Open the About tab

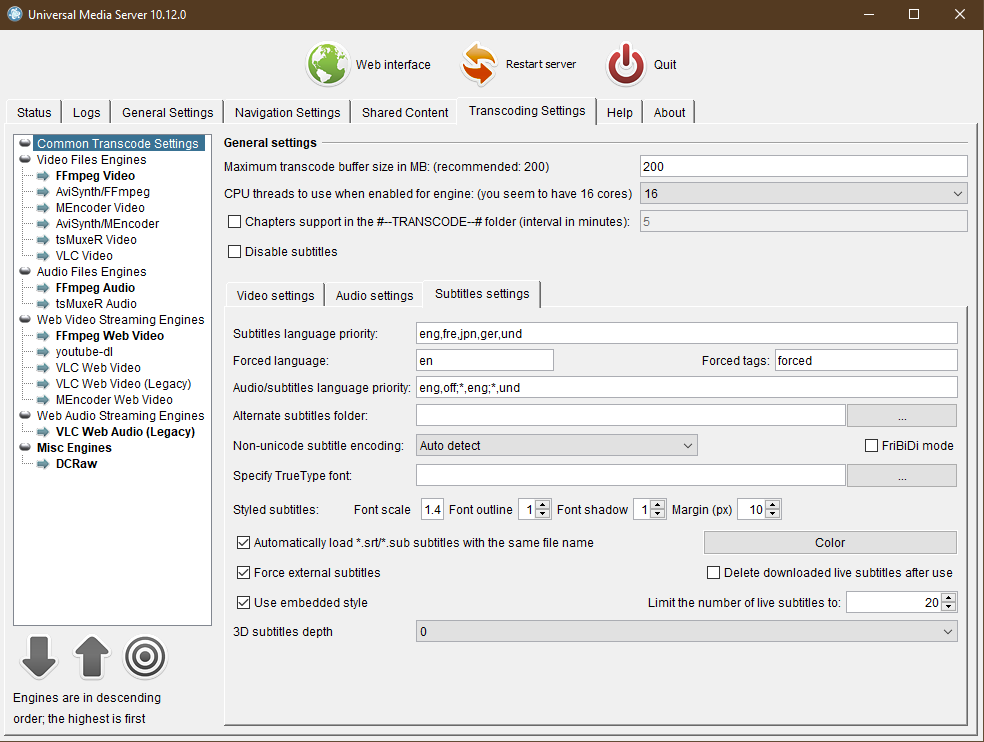(x=669, y=112)
